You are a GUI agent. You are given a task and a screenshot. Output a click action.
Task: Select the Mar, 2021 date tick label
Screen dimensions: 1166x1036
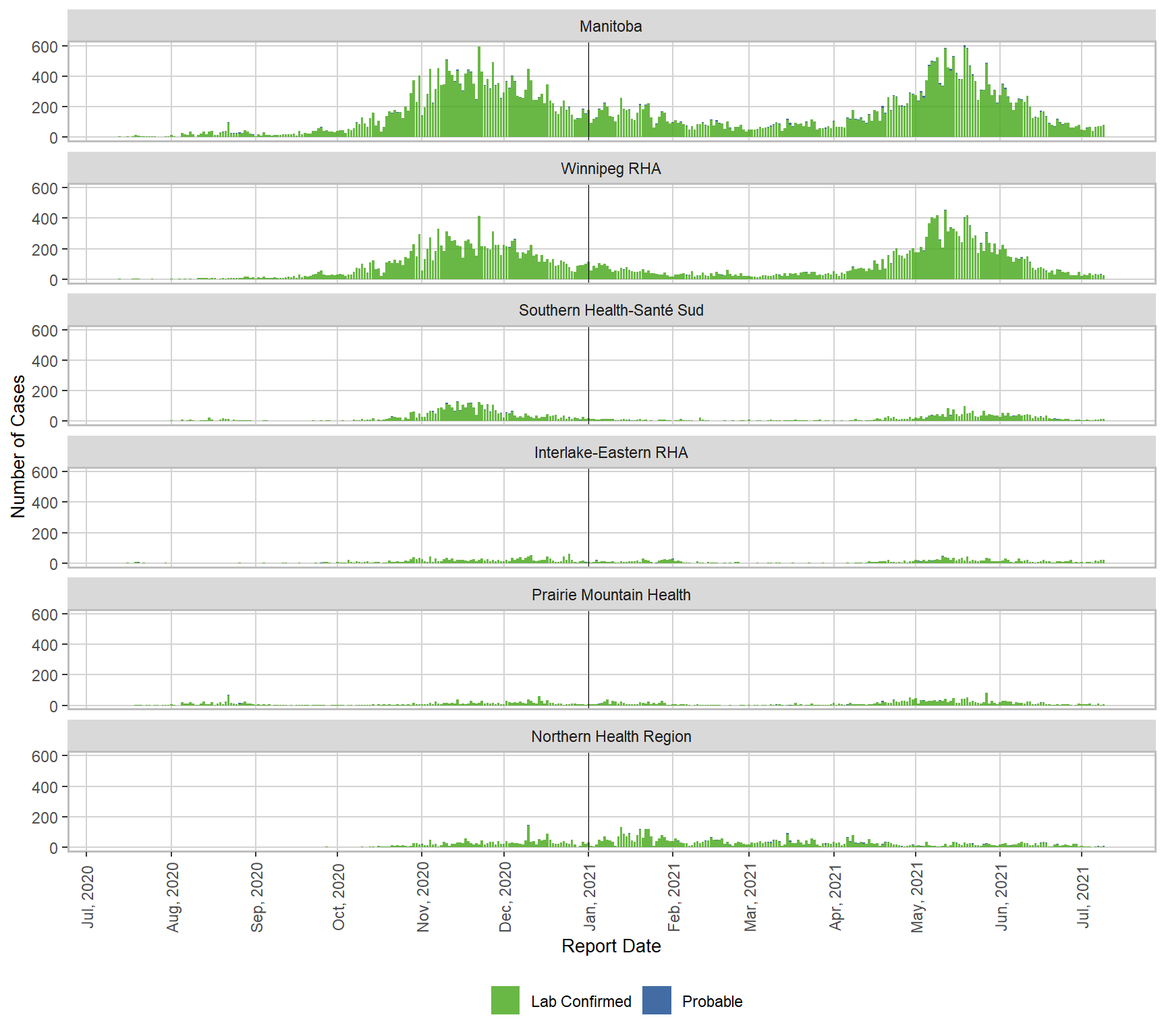[x=750, y=897]
